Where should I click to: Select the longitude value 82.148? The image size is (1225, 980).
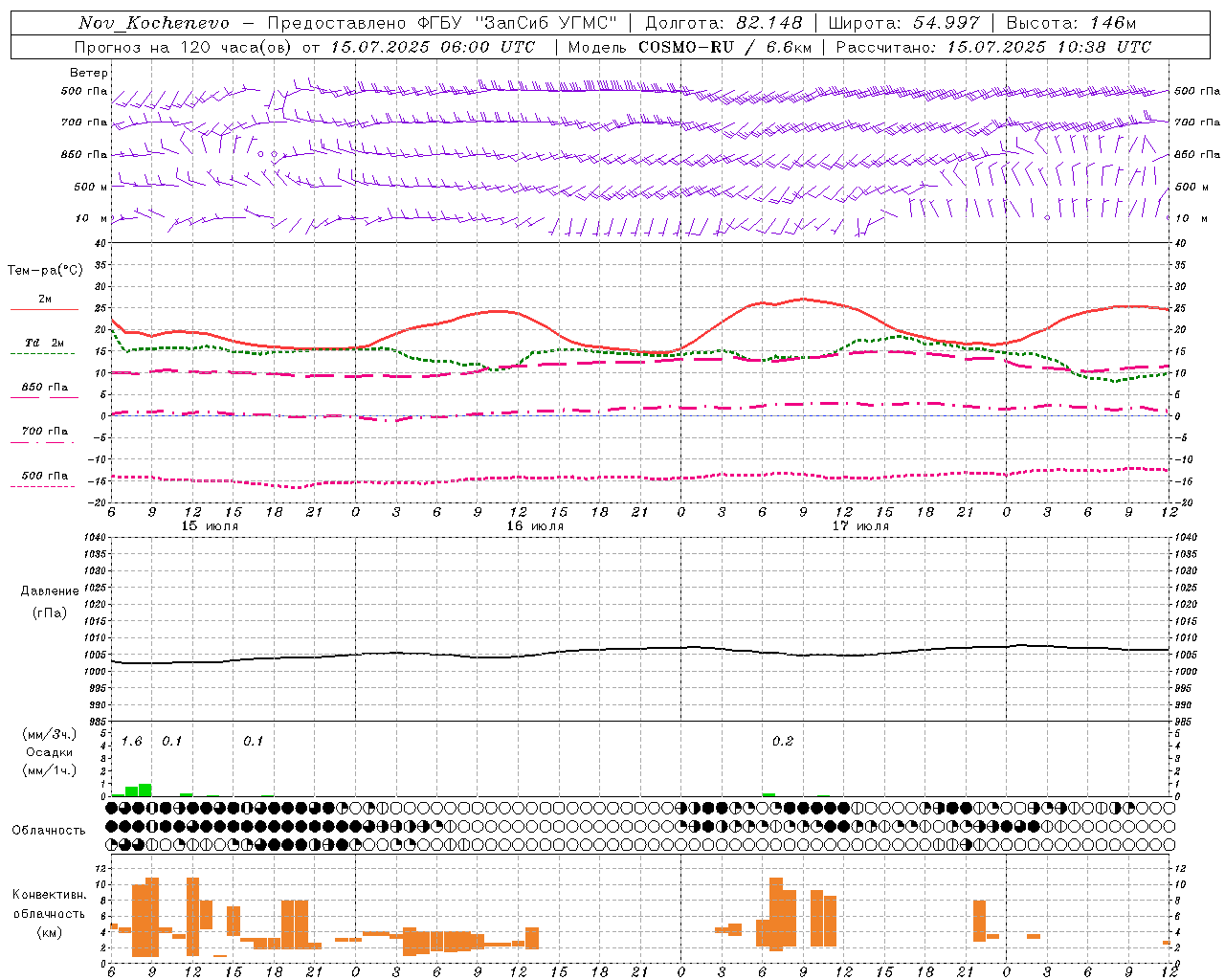(x=769, y=23)
